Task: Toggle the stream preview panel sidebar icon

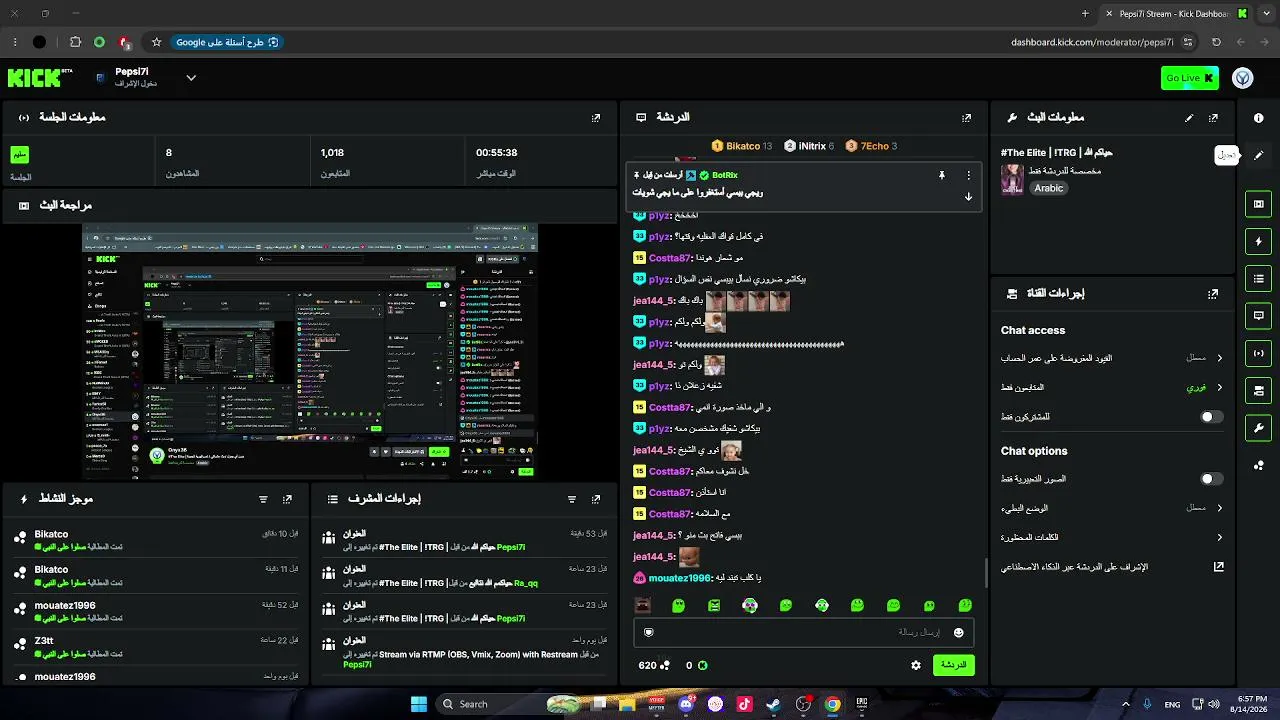Action: (1258, 204)
